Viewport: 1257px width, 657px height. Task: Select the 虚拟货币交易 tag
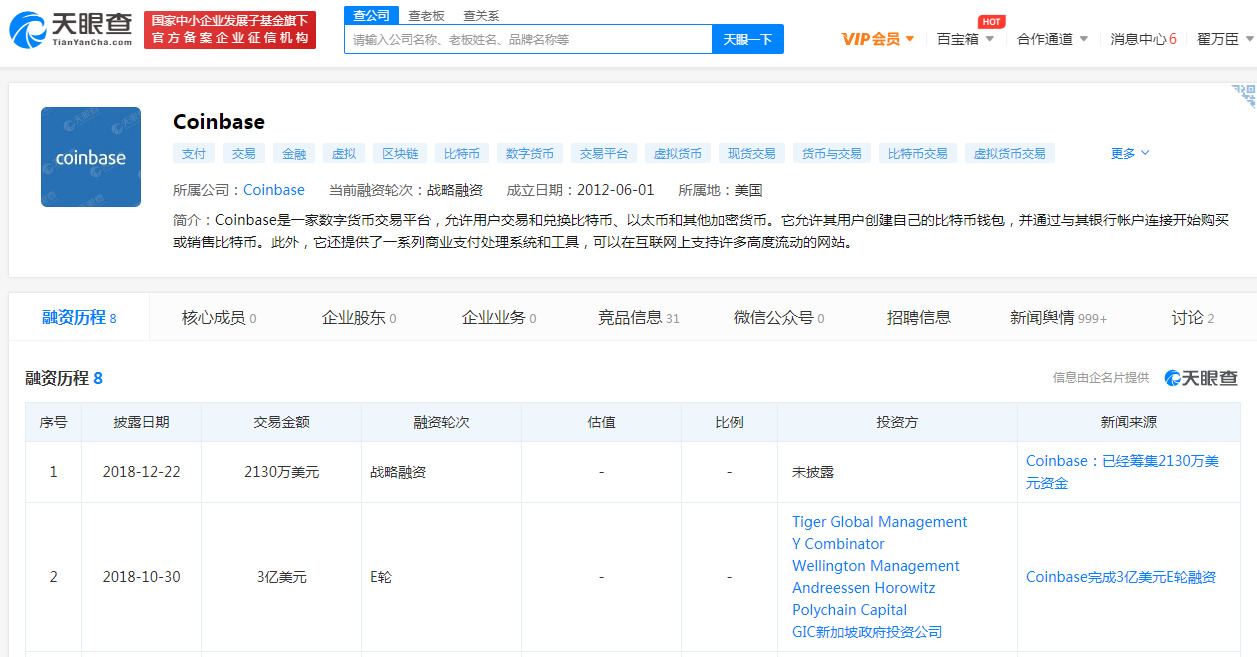(1010, 153)
